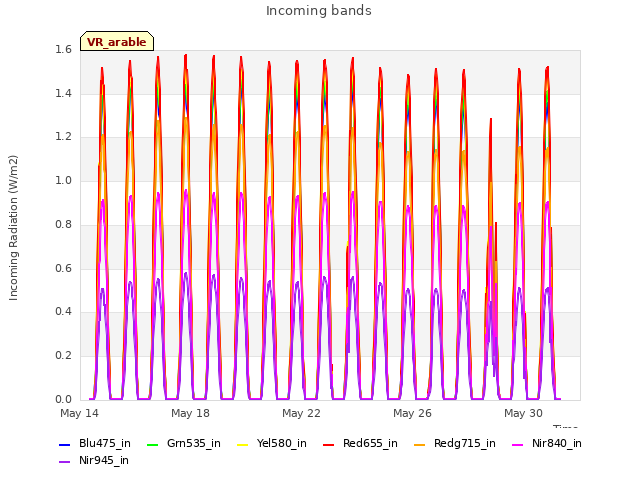Click the purple Nir945_in color marker

pyautogui.click(x=64, y=462)
